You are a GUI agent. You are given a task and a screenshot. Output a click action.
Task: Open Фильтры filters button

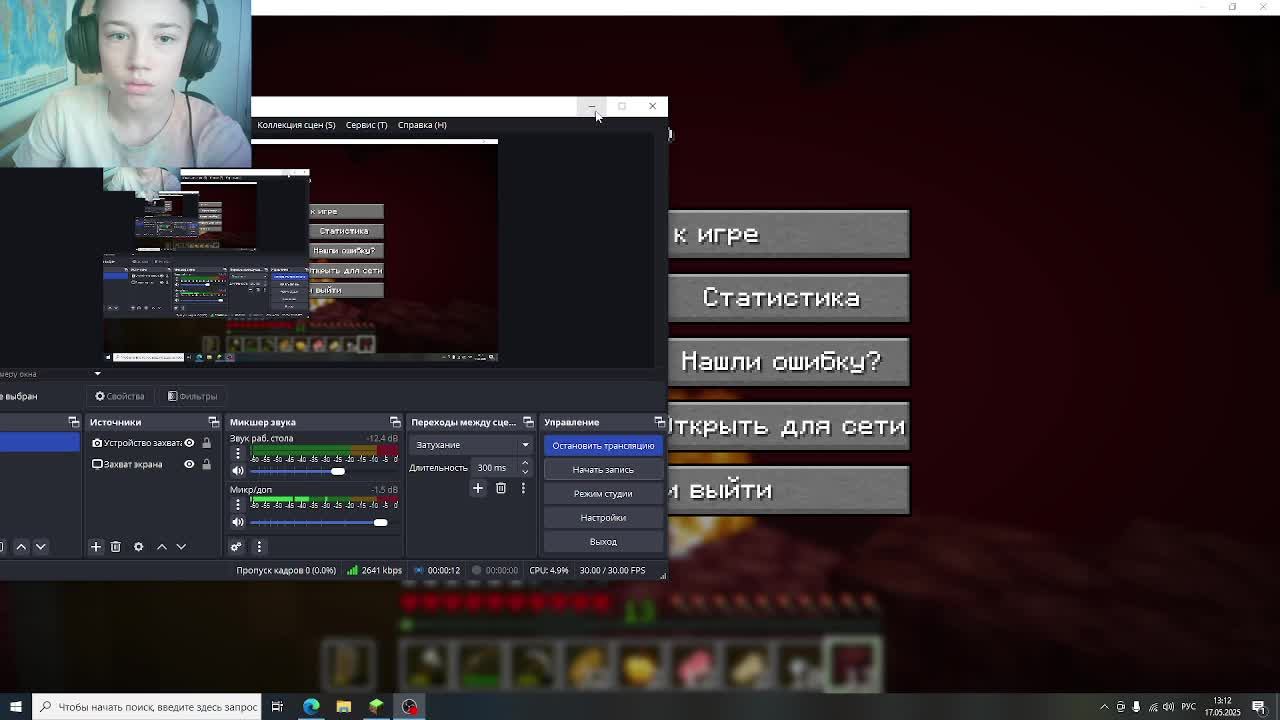pyautogui.click(x=192, y=396)
